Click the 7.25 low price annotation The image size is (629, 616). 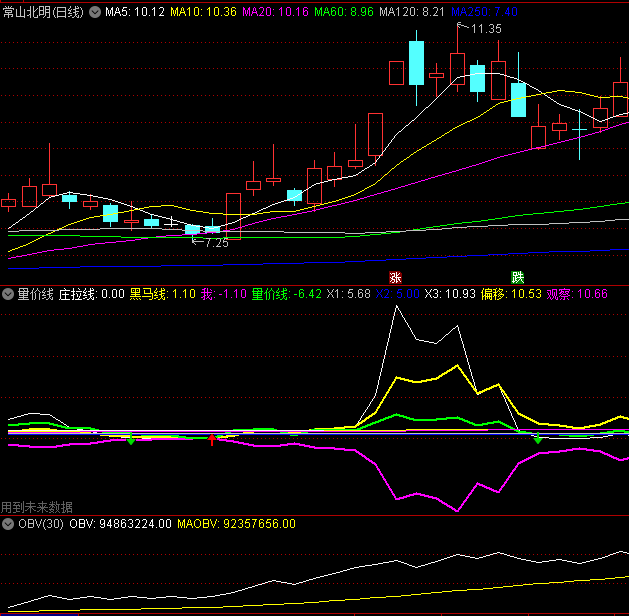(x=217, y=243)
